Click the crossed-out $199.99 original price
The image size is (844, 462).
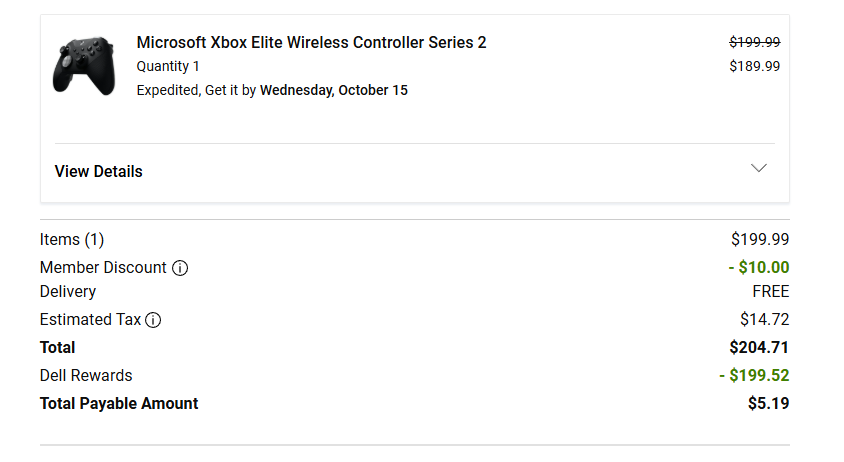754,42
